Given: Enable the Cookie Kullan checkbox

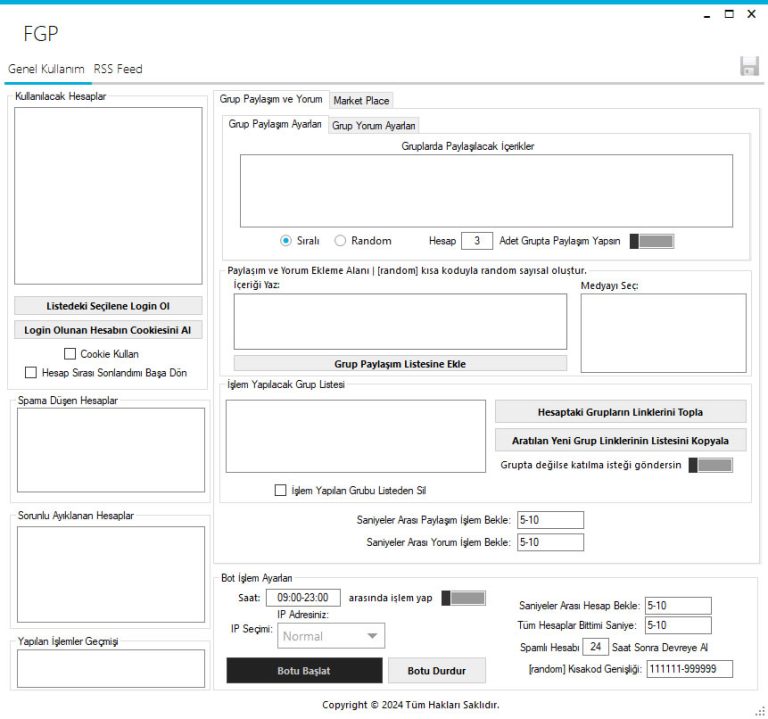Looking at the screenshot, I should (x=70, y=354).
